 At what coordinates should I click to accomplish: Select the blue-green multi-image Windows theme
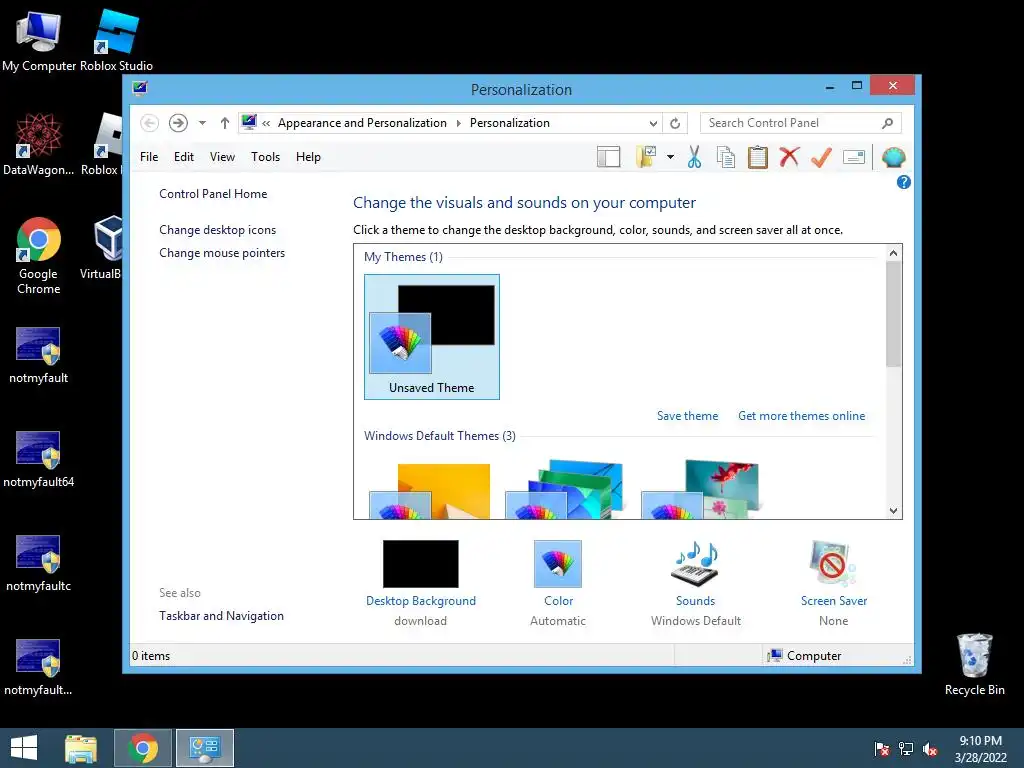tap(565, 490)
